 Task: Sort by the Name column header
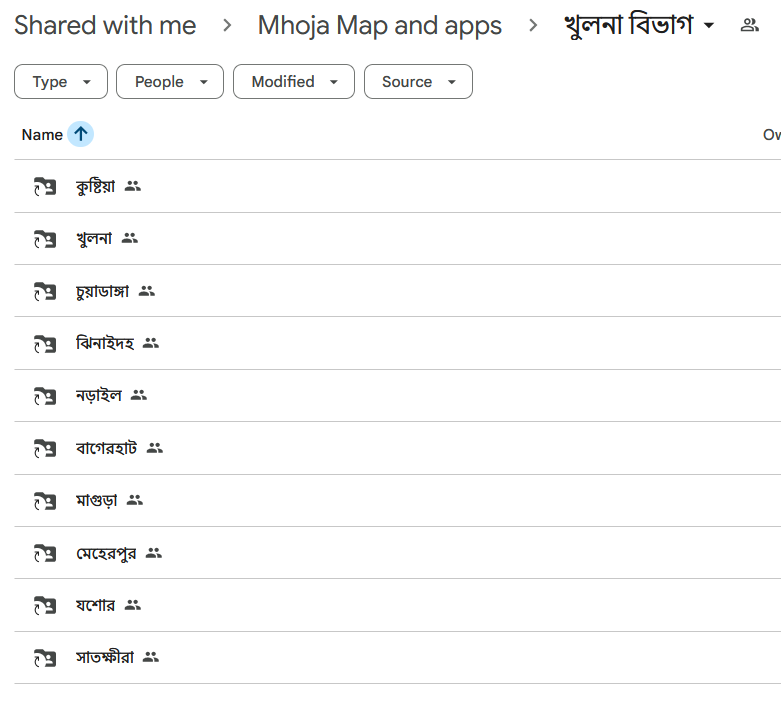(42, 135)
